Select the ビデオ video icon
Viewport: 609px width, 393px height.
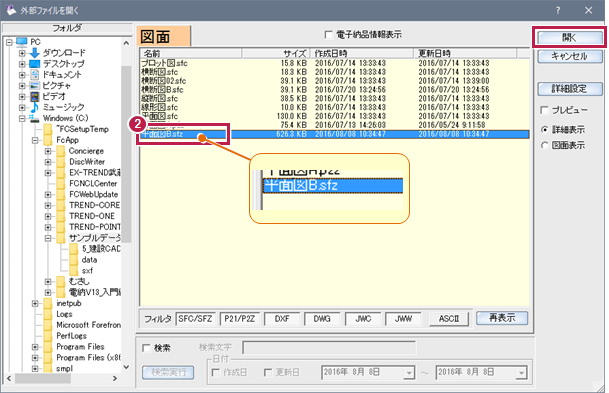click(x=35, y=96)
